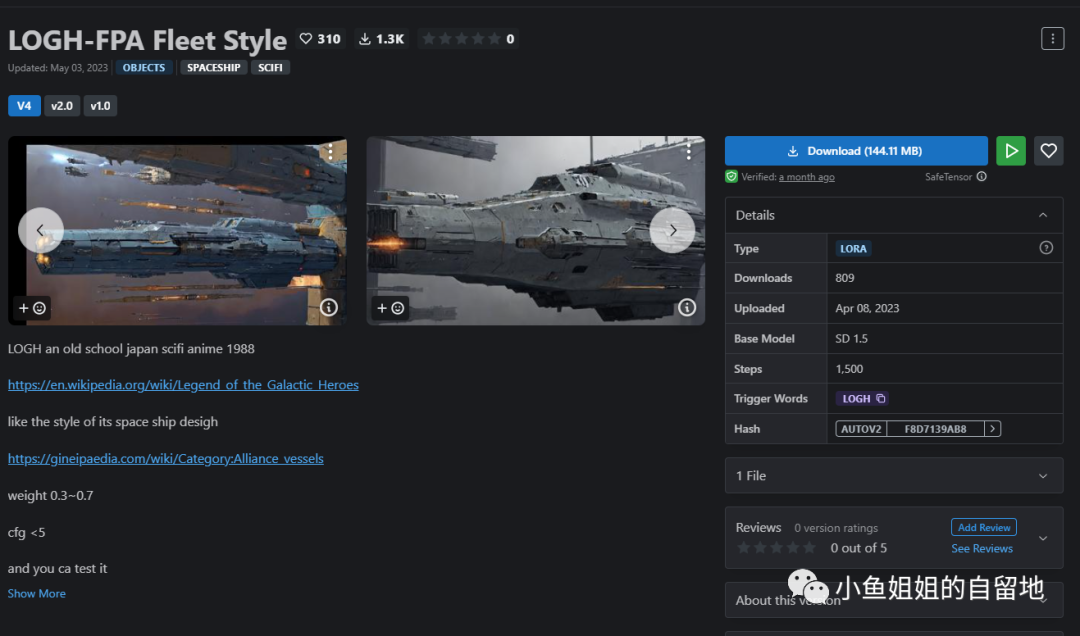Switch to version v1.0 tab

pos(100,106)
